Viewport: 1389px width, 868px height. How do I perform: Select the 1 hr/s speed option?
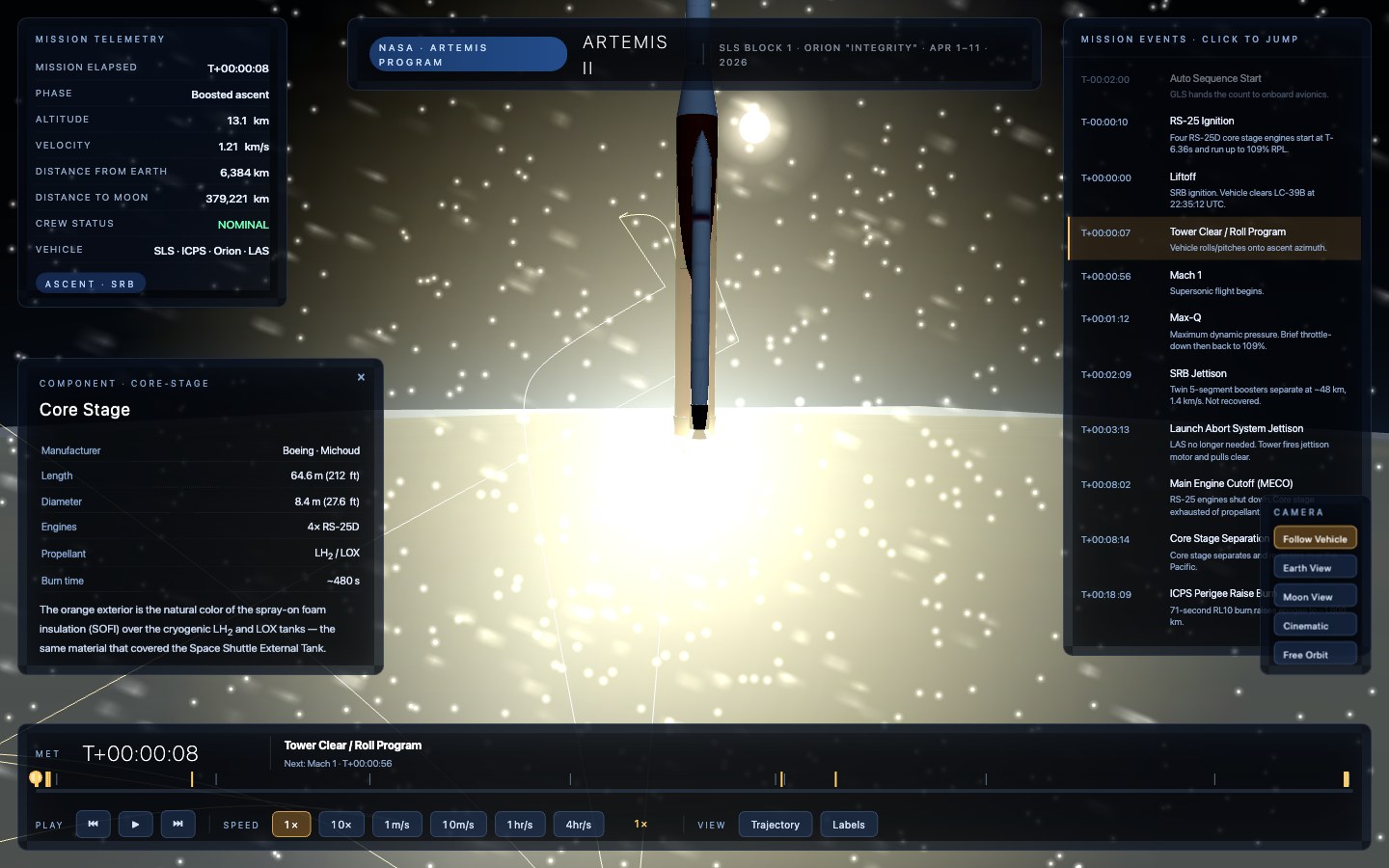tap(520, 825)
